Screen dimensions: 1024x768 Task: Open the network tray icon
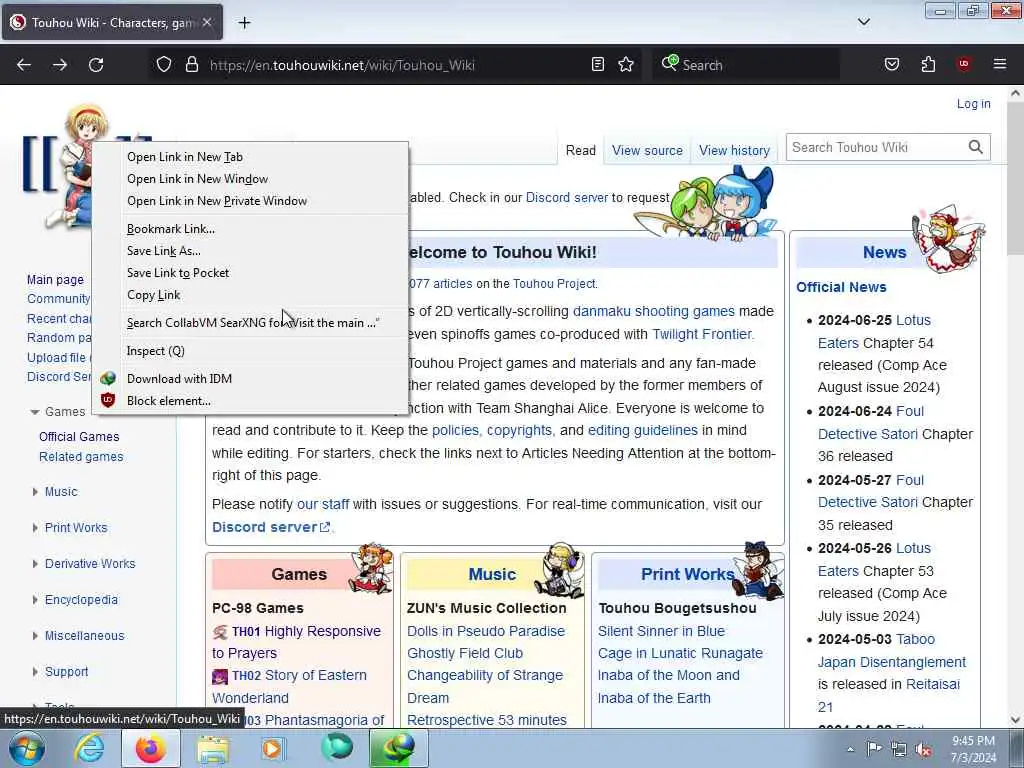coord(899,749)
